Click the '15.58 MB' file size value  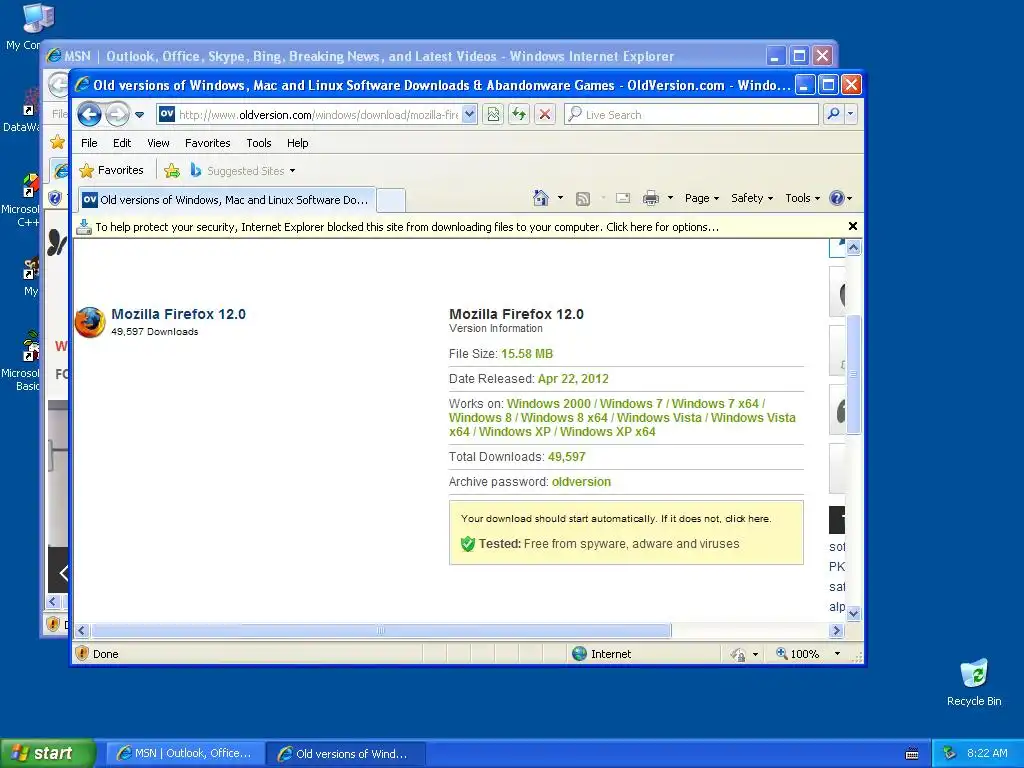click(x=527, y=354)
